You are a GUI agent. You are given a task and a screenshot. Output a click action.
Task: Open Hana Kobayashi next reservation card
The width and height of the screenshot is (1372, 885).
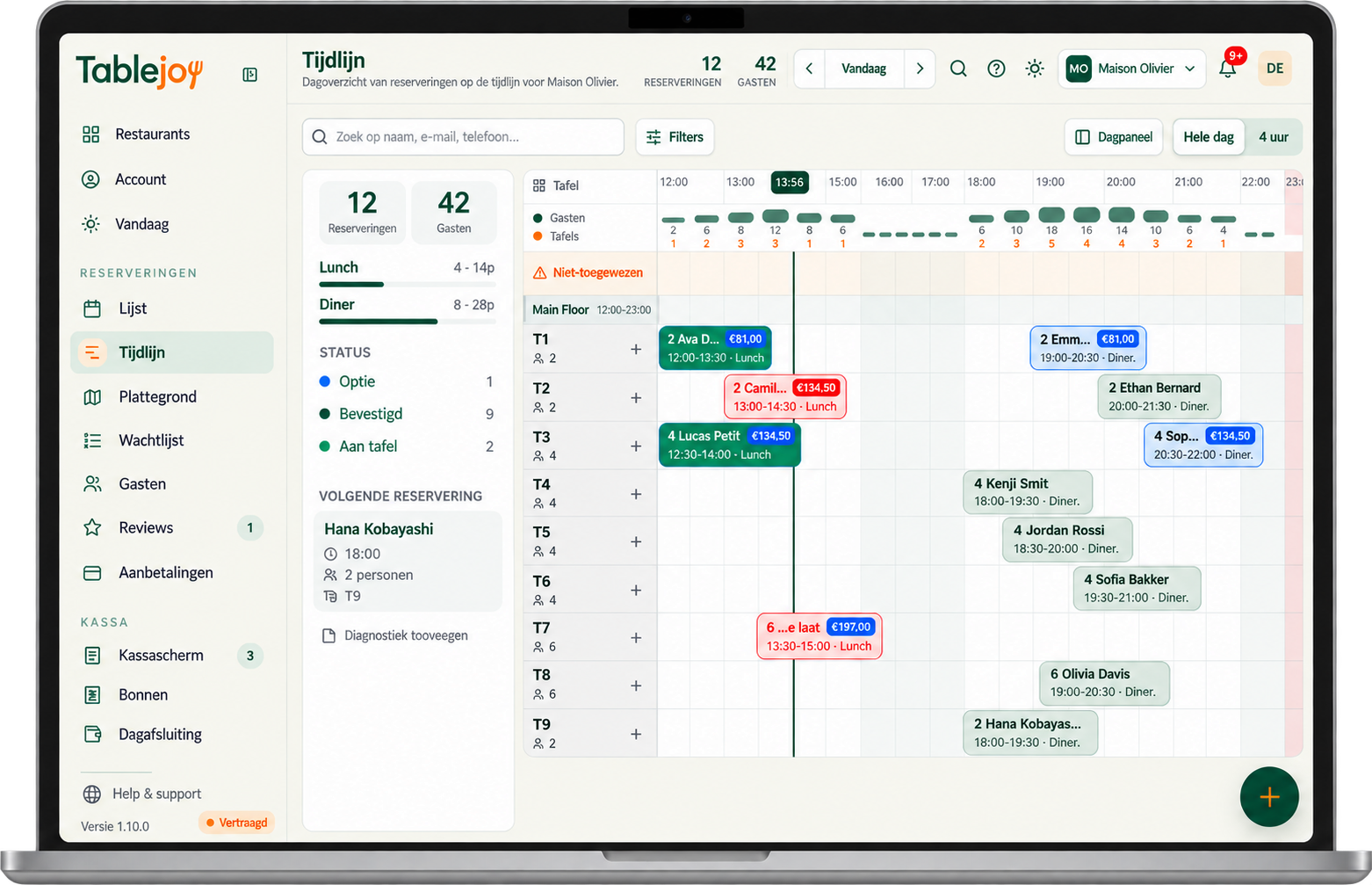(408, 562)
